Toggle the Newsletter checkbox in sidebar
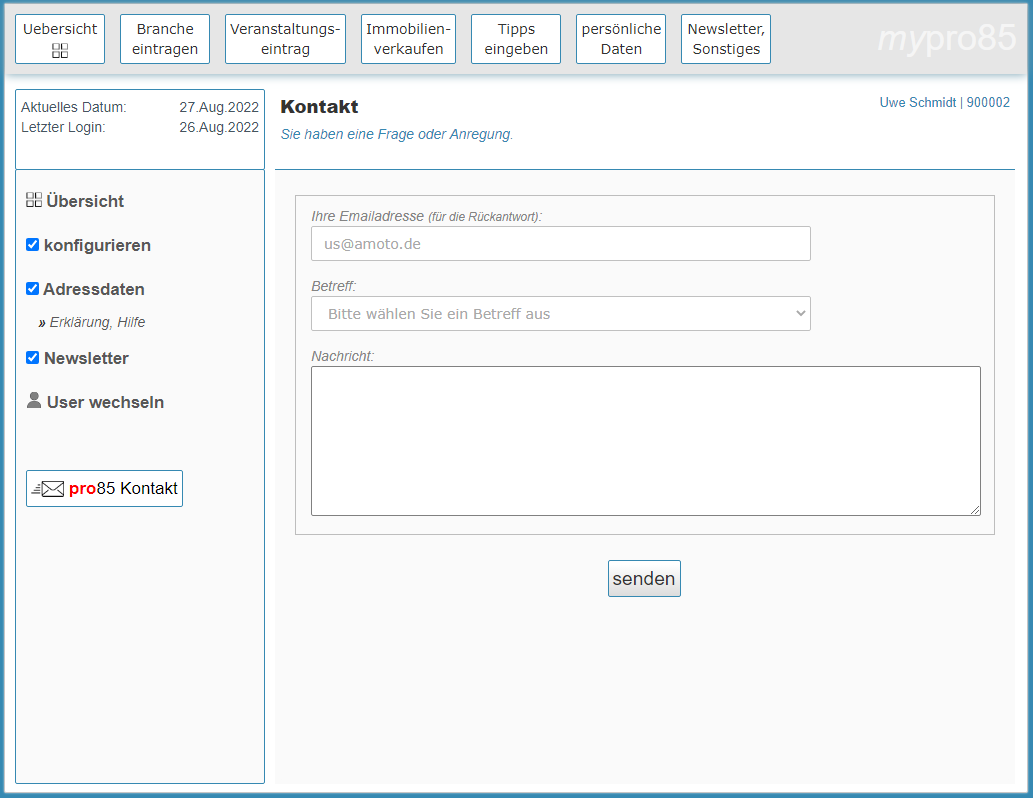Screen dimensions: 1033x798 tap(33, 358)
